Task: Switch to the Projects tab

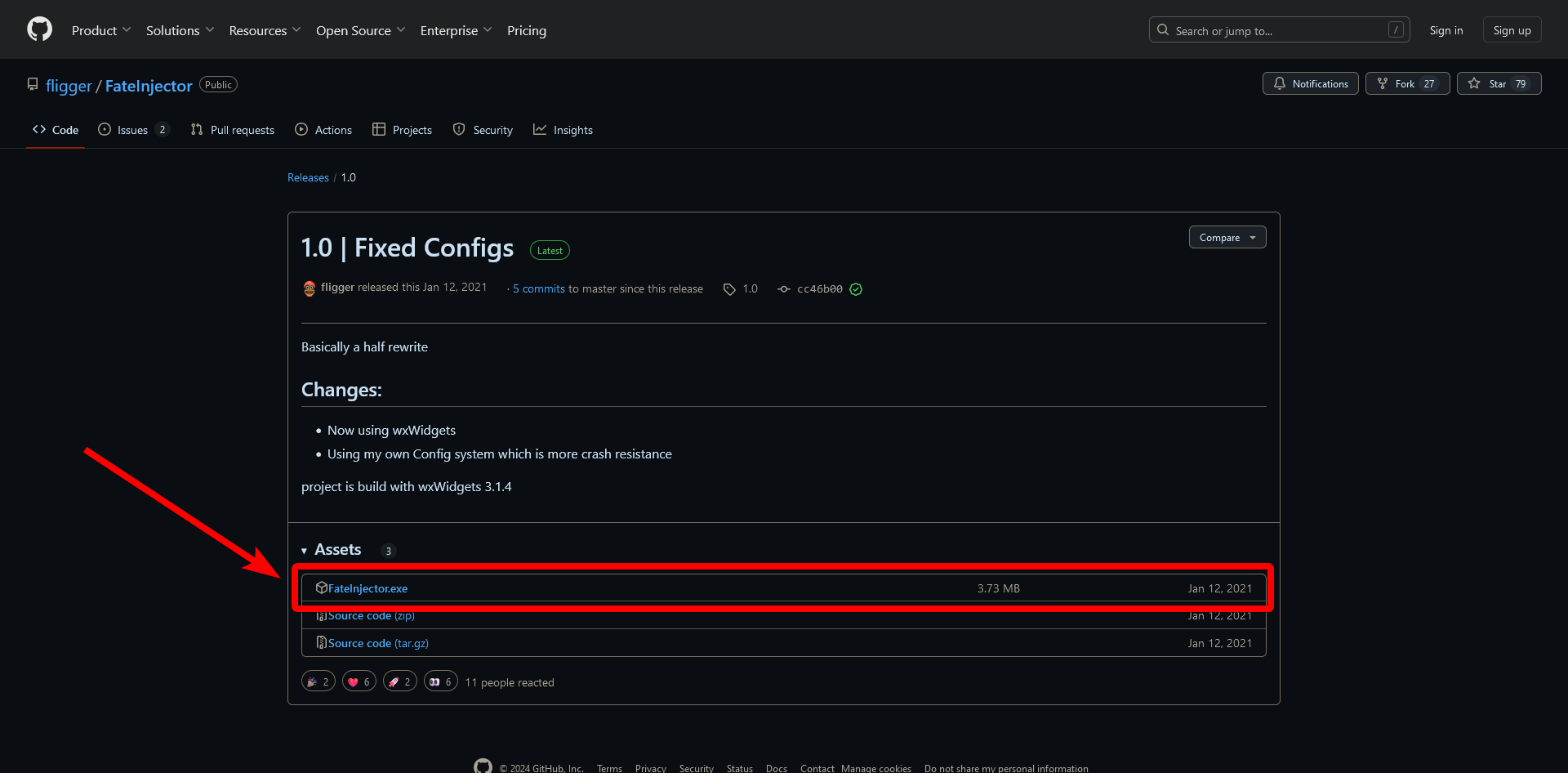Action: click(x=402, y=130)
